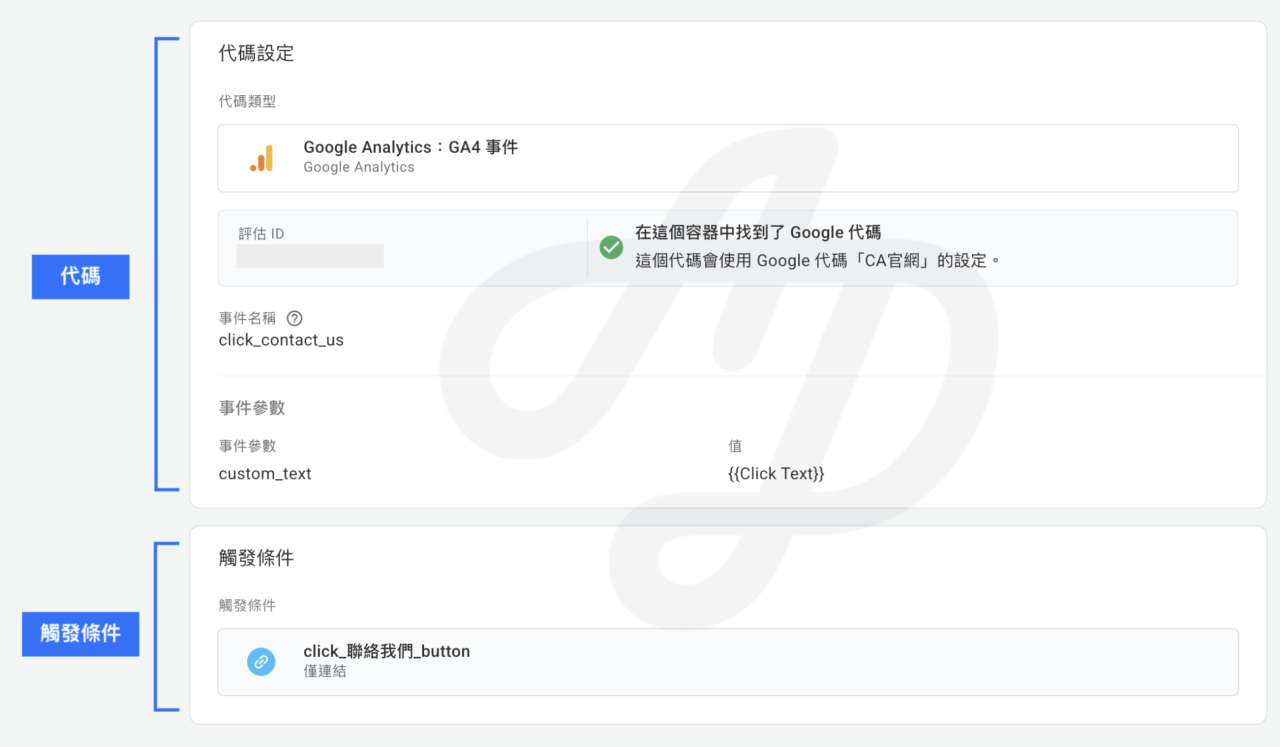
Task: Open the help icon beside 事件名稱
Action: (294, 319)
